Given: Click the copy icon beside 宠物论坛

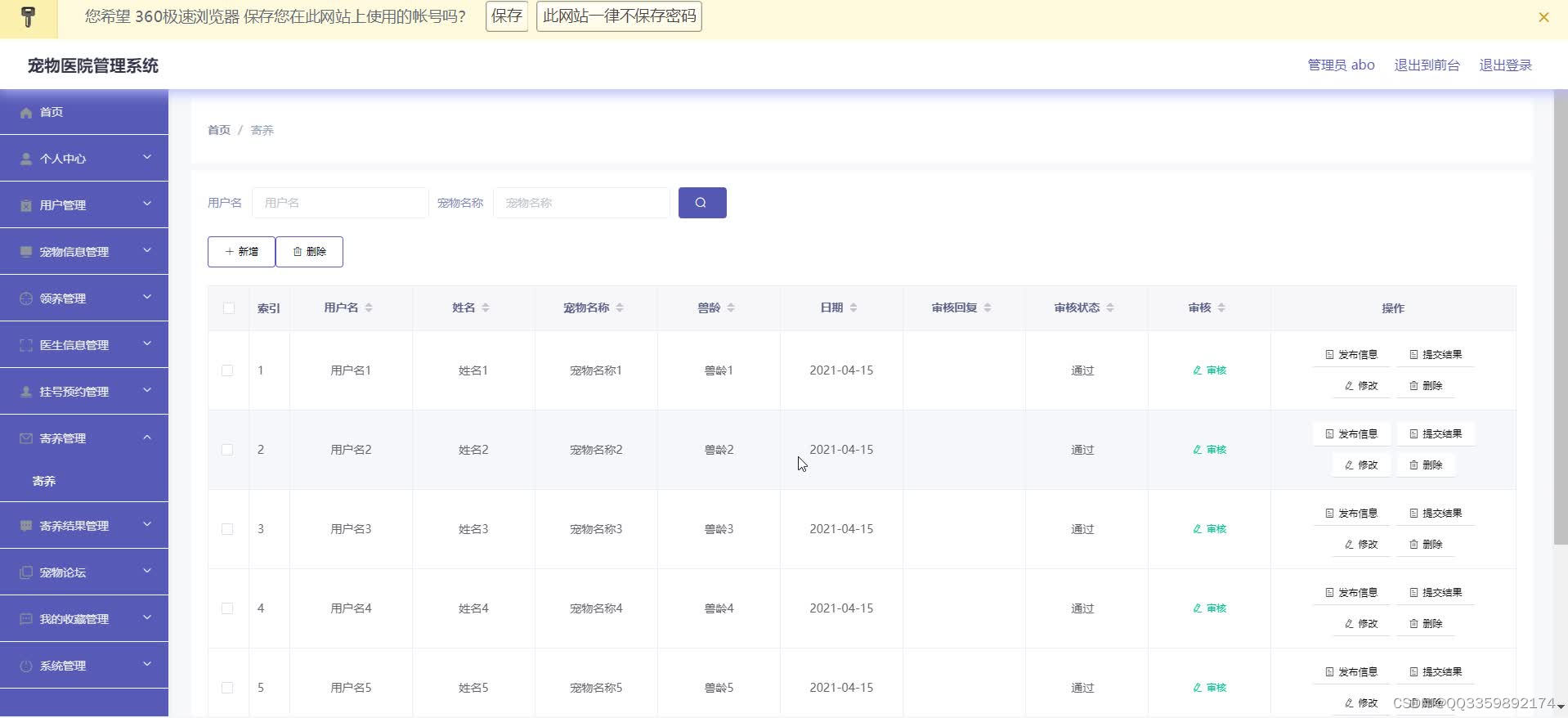Looking at the screenshot, I should (26, 572).
